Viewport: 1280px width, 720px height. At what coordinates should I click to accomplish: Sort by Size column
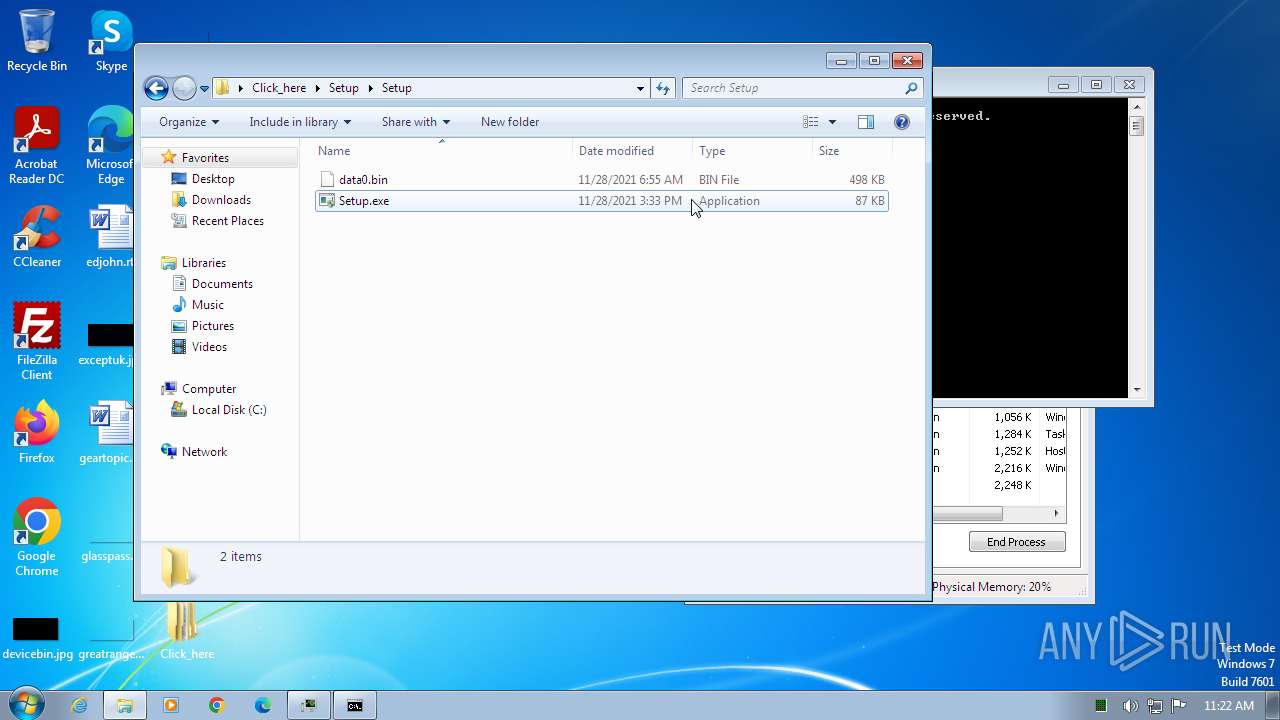coord(853,151)
